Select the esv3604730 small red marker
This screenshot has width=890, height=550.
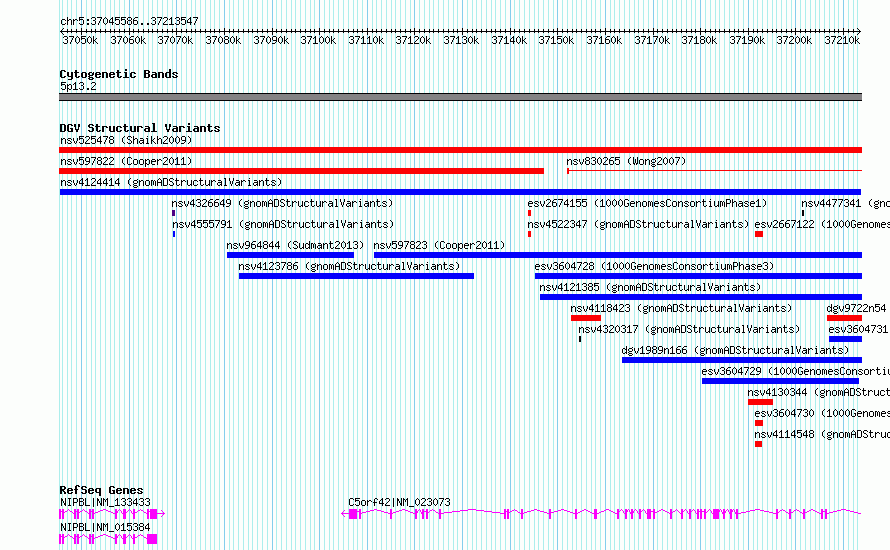pyautogui.click(x=759, y=423)
